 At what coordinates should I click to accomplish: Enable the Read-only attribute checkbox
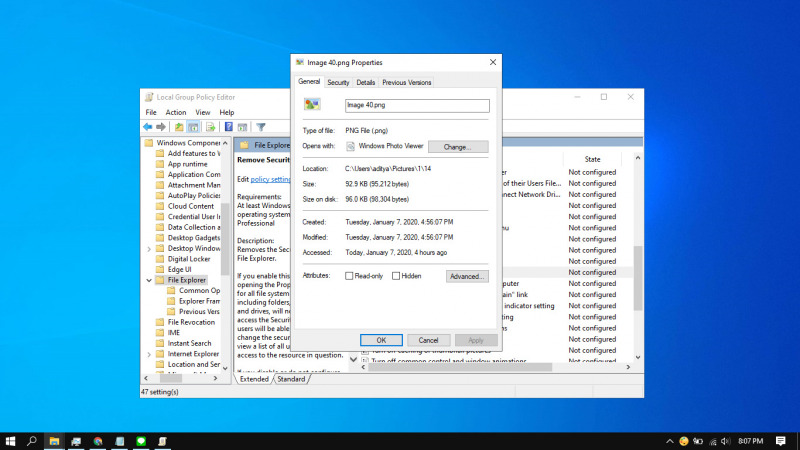(349, 276)
